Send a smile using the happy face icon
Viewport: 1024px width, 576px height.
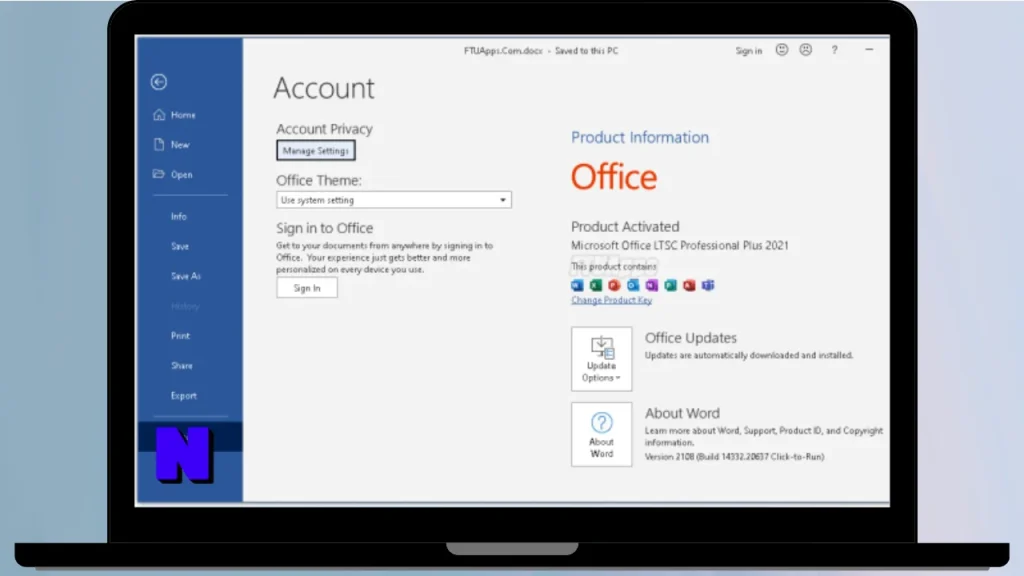[x=782, y=50]
